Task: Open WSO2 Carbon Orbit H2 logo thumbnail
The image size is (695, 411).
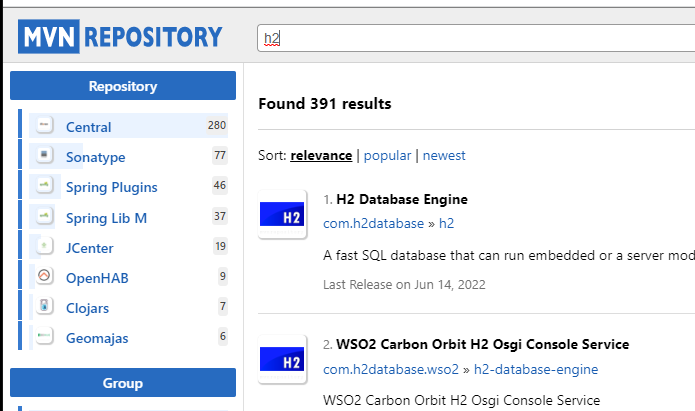Action: pyautogui.click(x=282, y=359)
